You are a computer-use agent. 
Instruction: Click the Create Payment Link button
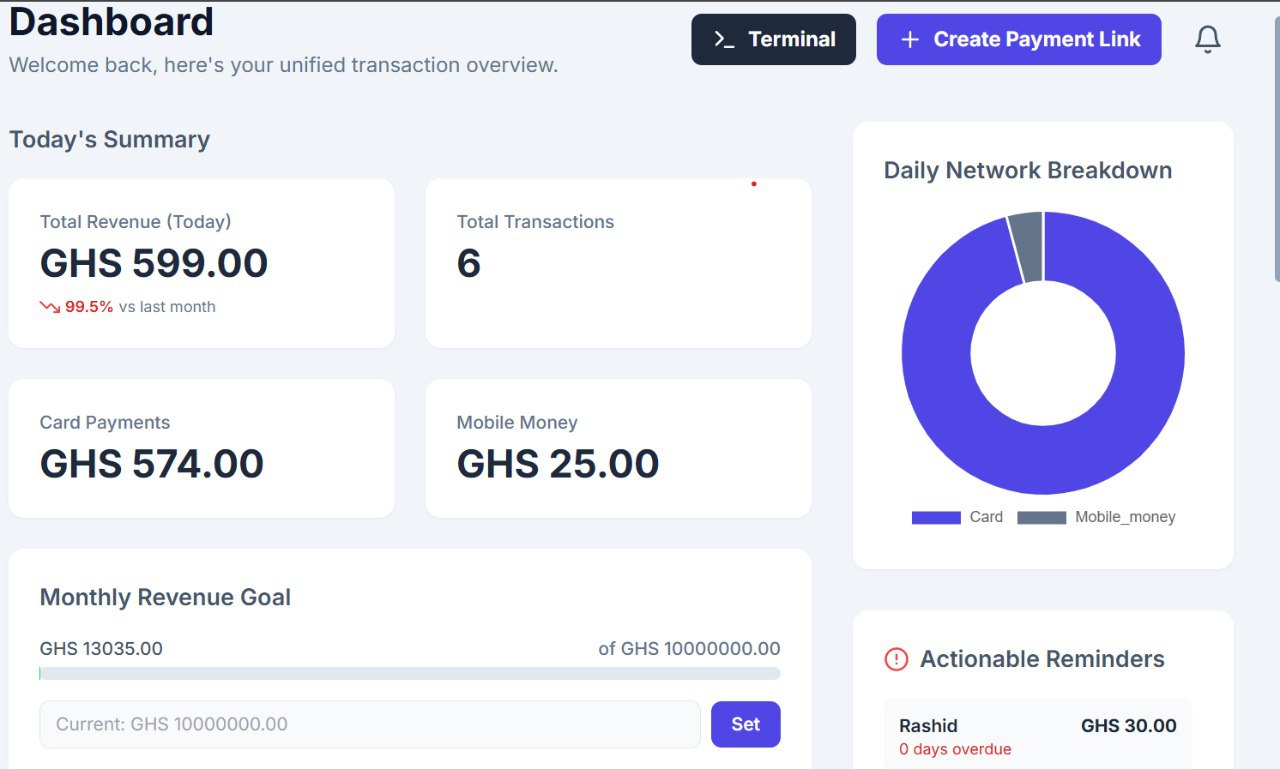[1018, 39]
